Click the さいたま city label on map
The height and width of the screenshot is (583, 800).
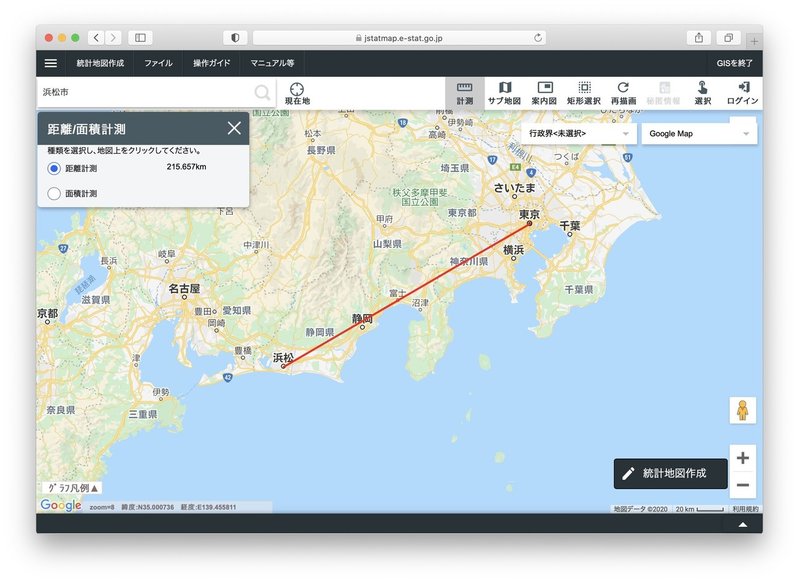click(x=514, y=188)
